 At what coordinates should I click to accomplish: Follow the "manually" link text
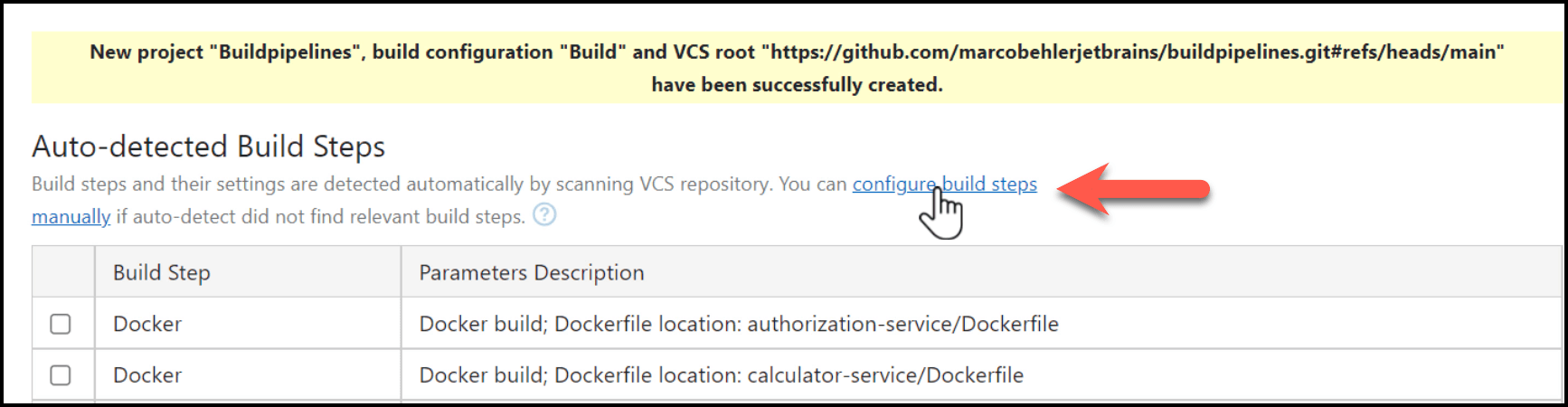[71, 217]
